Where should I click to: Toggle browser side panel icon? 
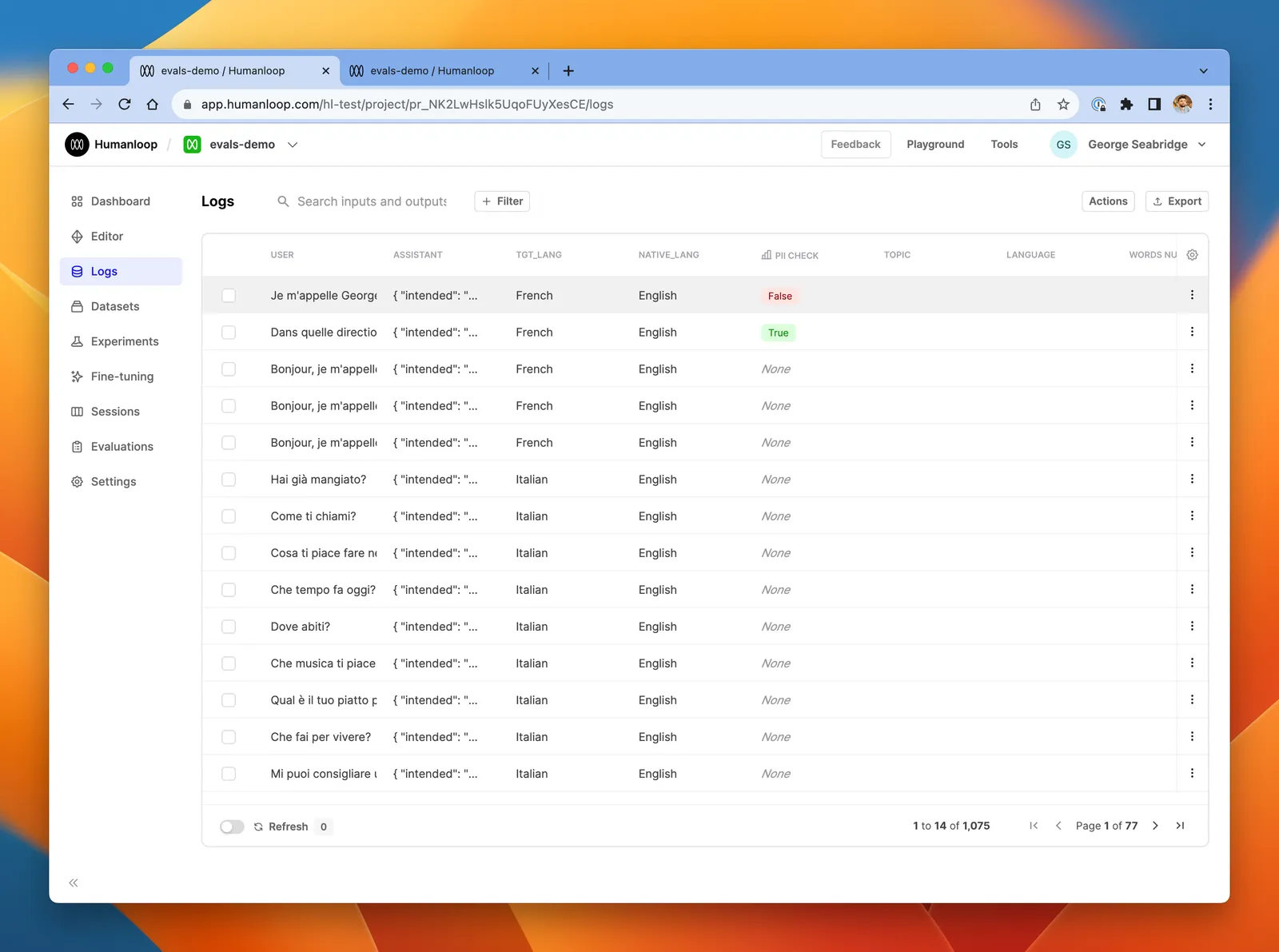click(x=1154, y=104)
